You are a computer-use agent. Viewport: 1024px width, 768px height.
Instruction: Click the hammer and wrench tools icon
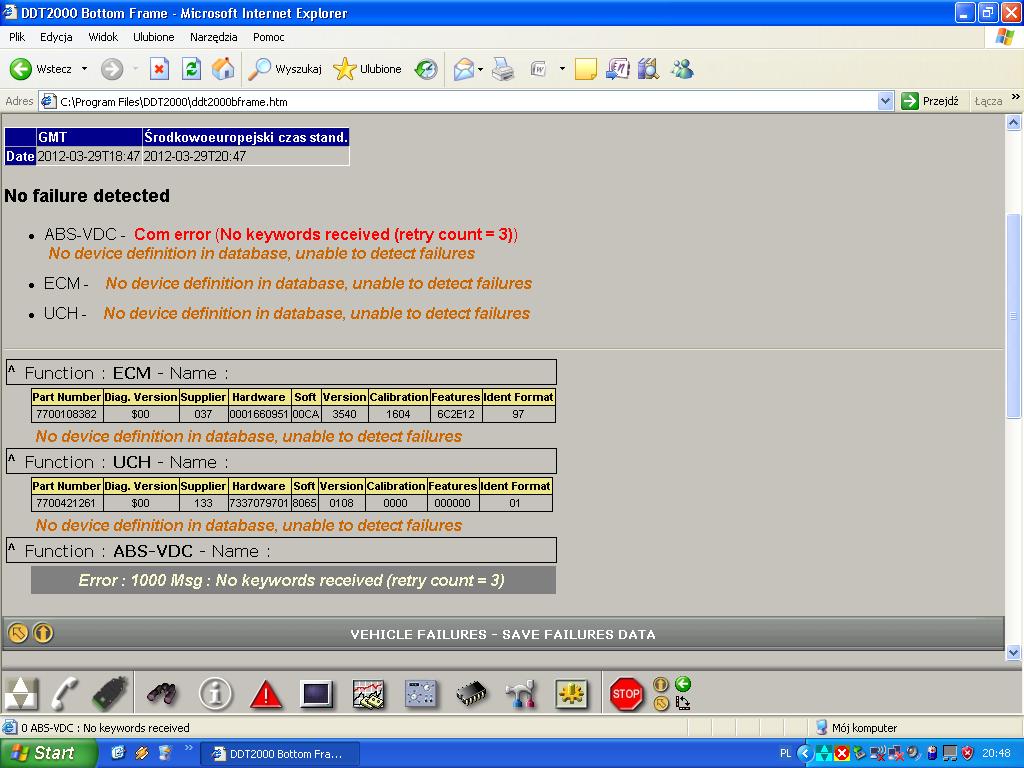coord(521,694)
